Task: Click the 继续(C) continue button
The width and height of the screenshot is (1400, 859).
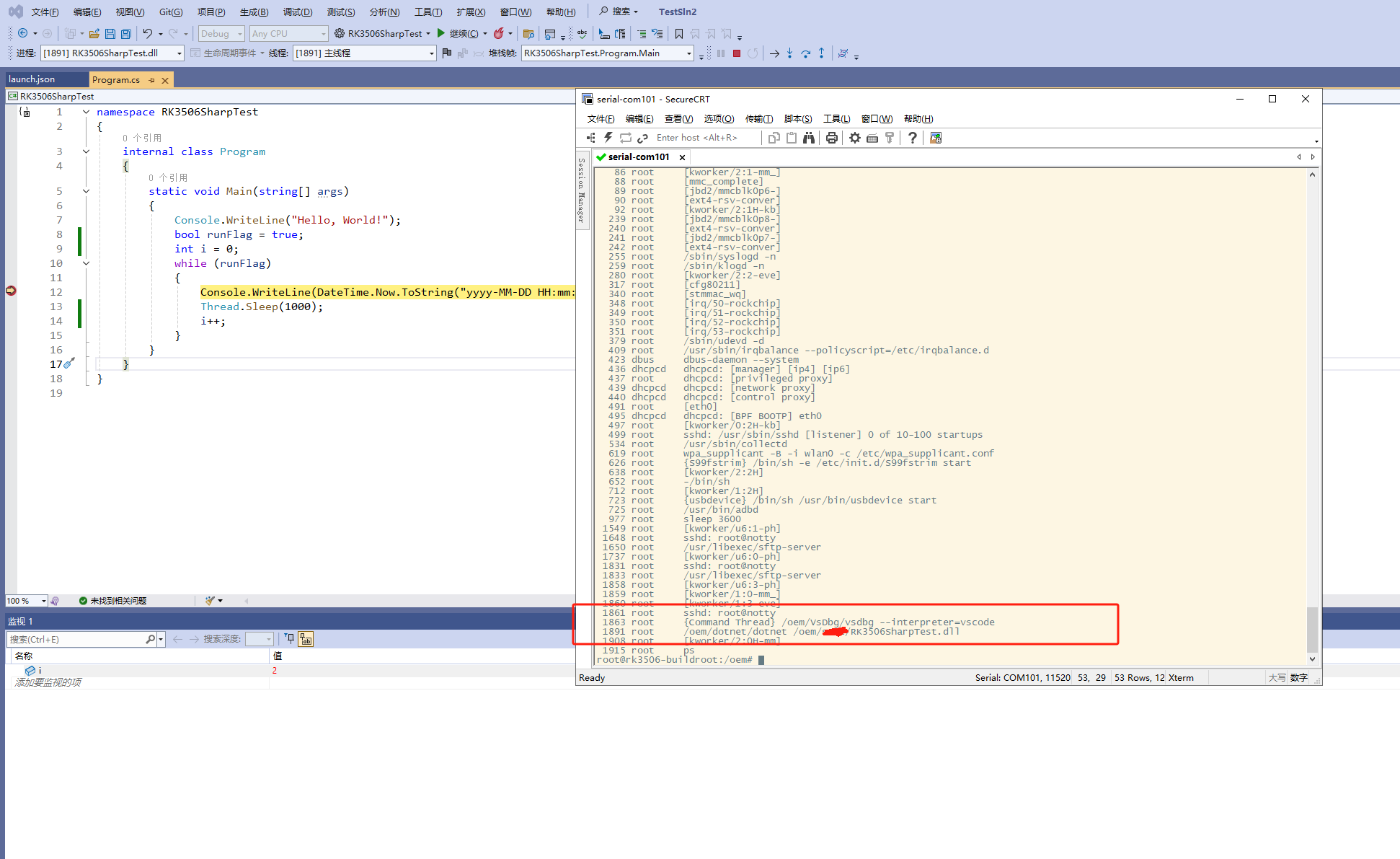Action: click(x=457, y=33)
